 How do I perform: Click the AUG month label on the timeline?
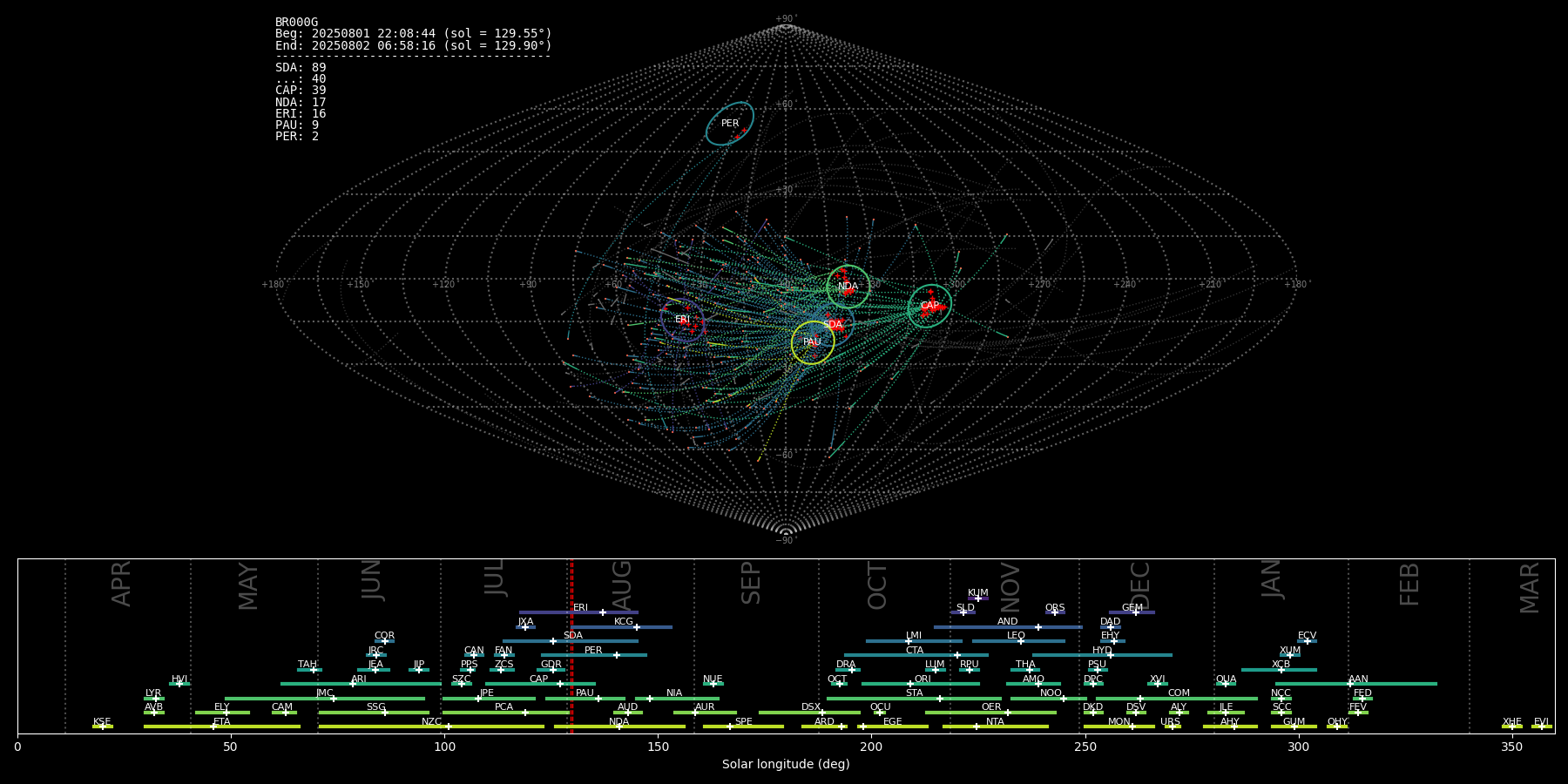[x=622, y=585]
